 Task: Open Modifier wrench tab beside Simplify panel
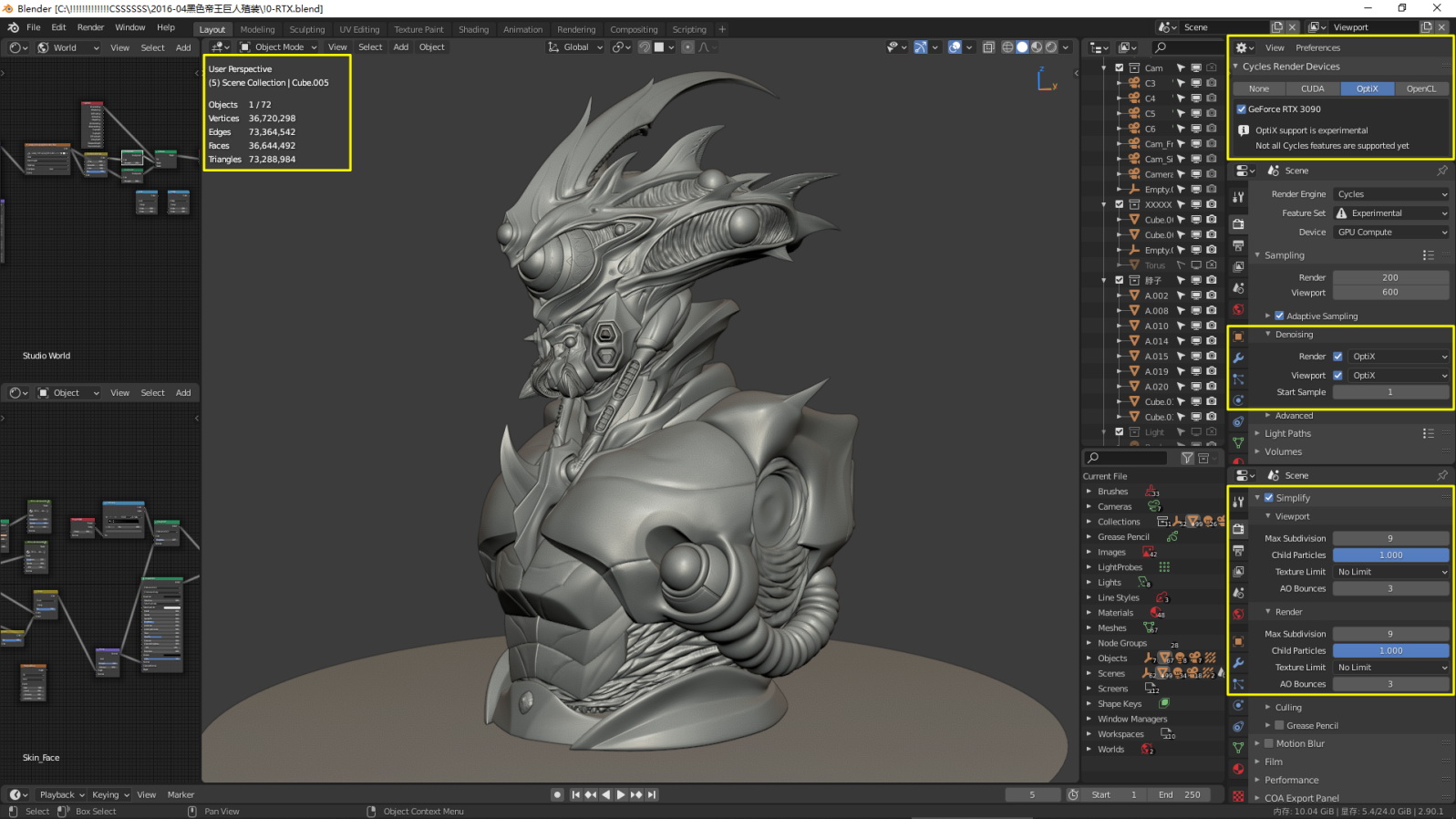point(1238,663)
